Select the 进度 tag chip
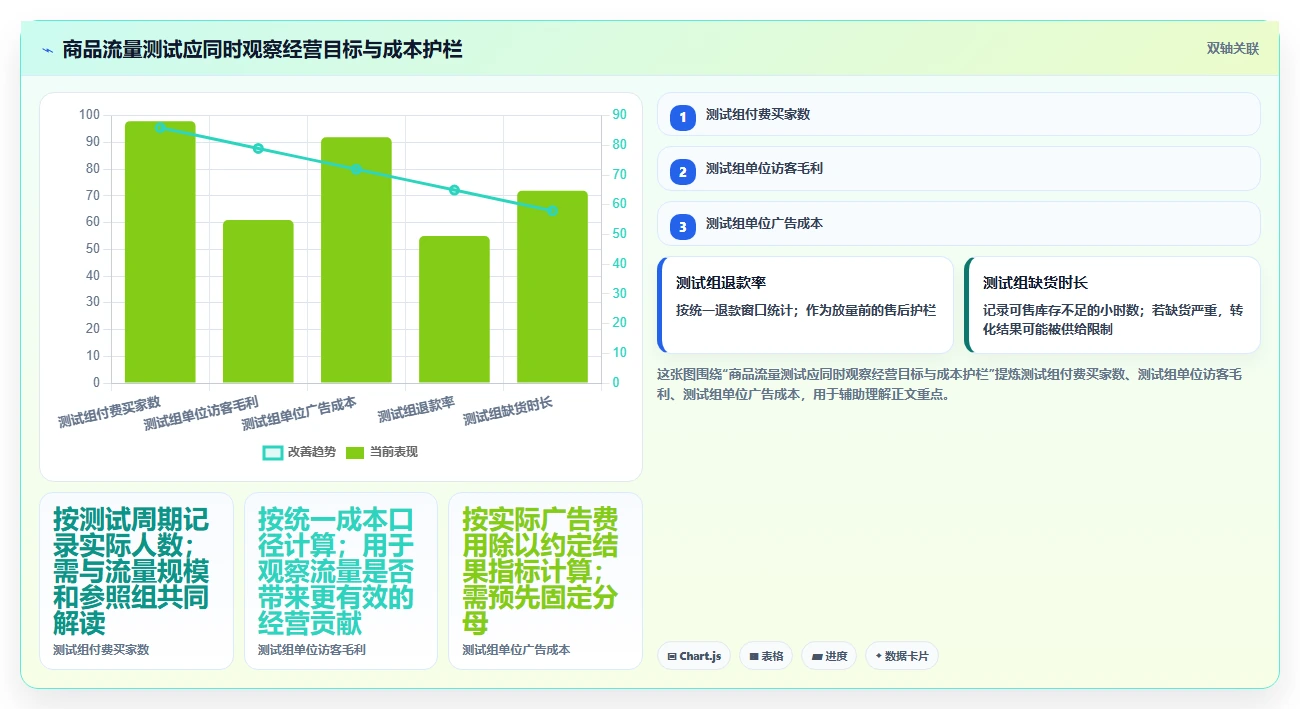This screenshot has height=709, width=1300. 829,656
